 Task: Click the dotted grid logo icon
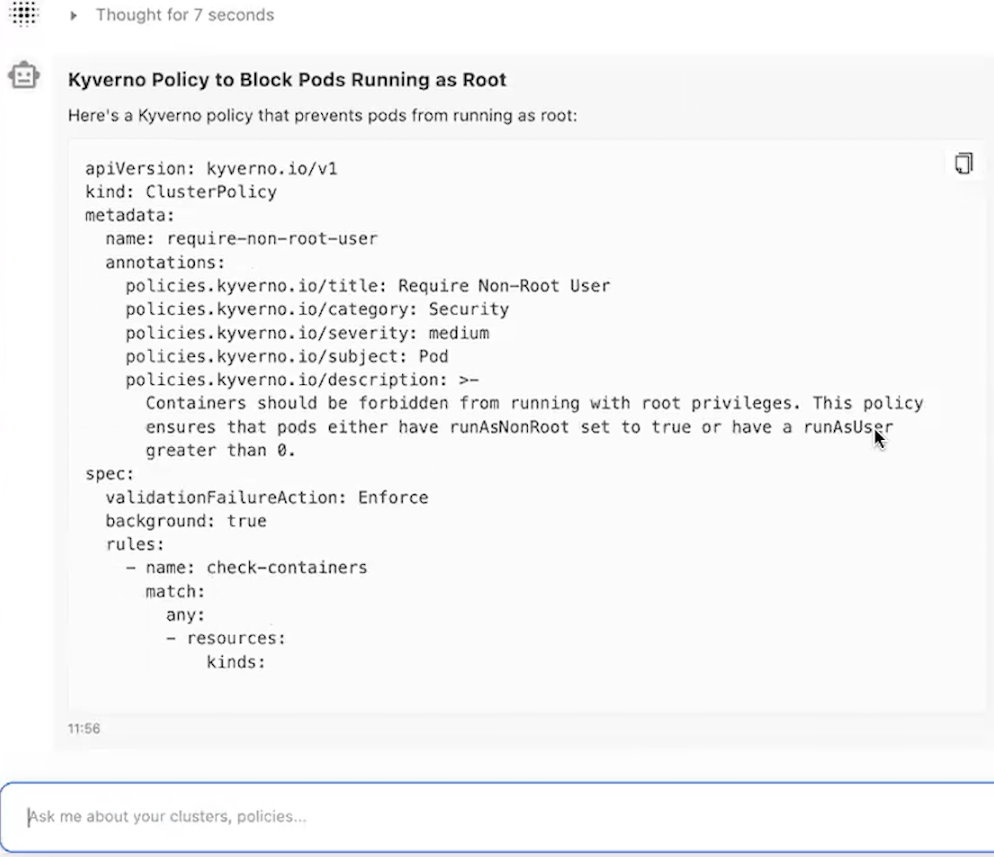pyautogui.click(x=22, y=13)
